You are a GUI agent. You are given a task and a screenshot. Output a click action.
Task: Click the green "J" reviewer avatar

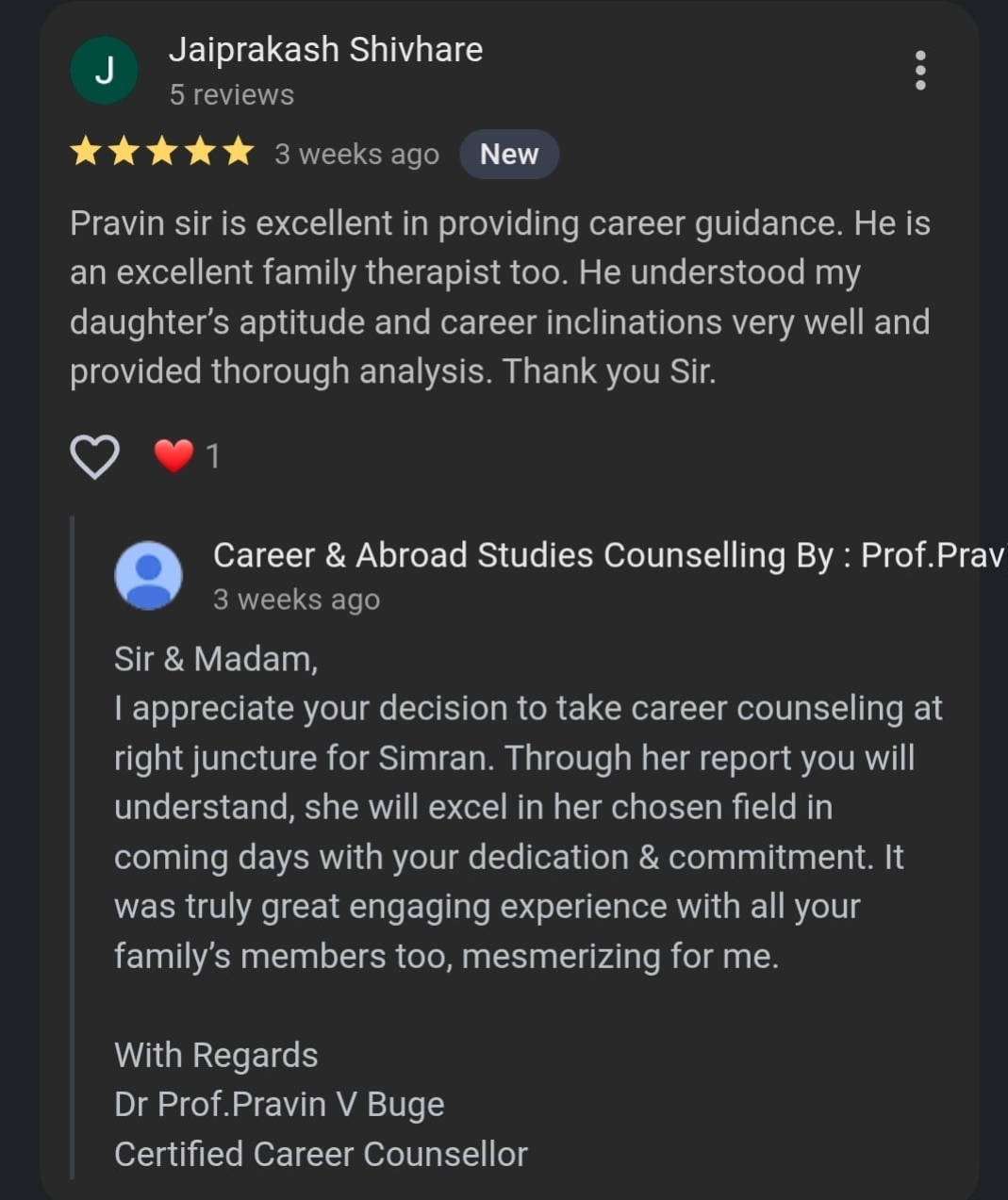click(105, 71)
